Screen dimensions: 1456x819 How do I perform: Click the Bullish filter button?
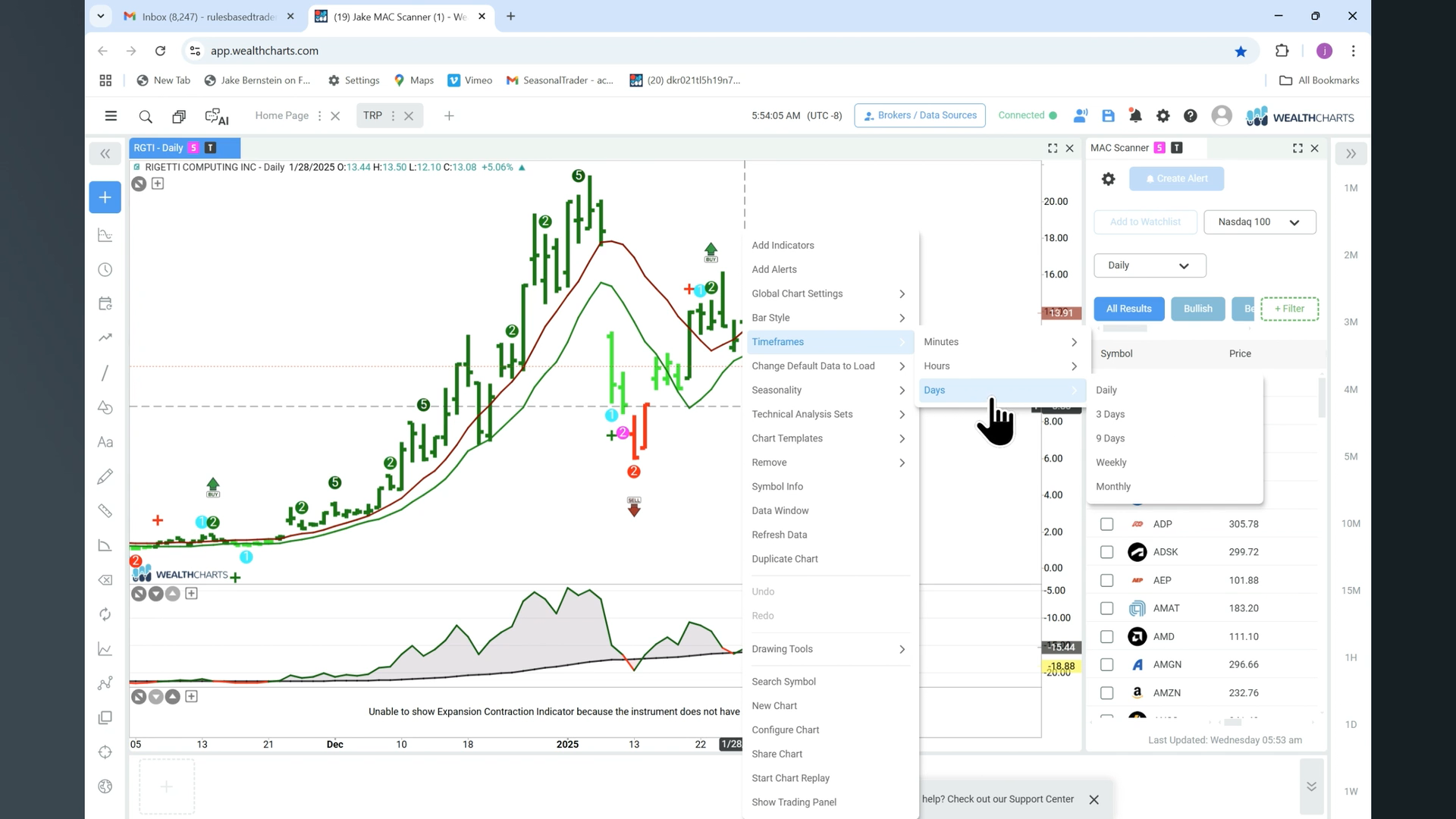(1197, 309)
